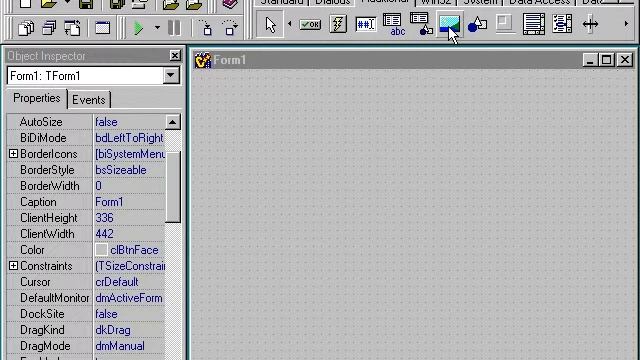
Task: Pick the Image landscape picture component
Action: click(x=449, y=24)
